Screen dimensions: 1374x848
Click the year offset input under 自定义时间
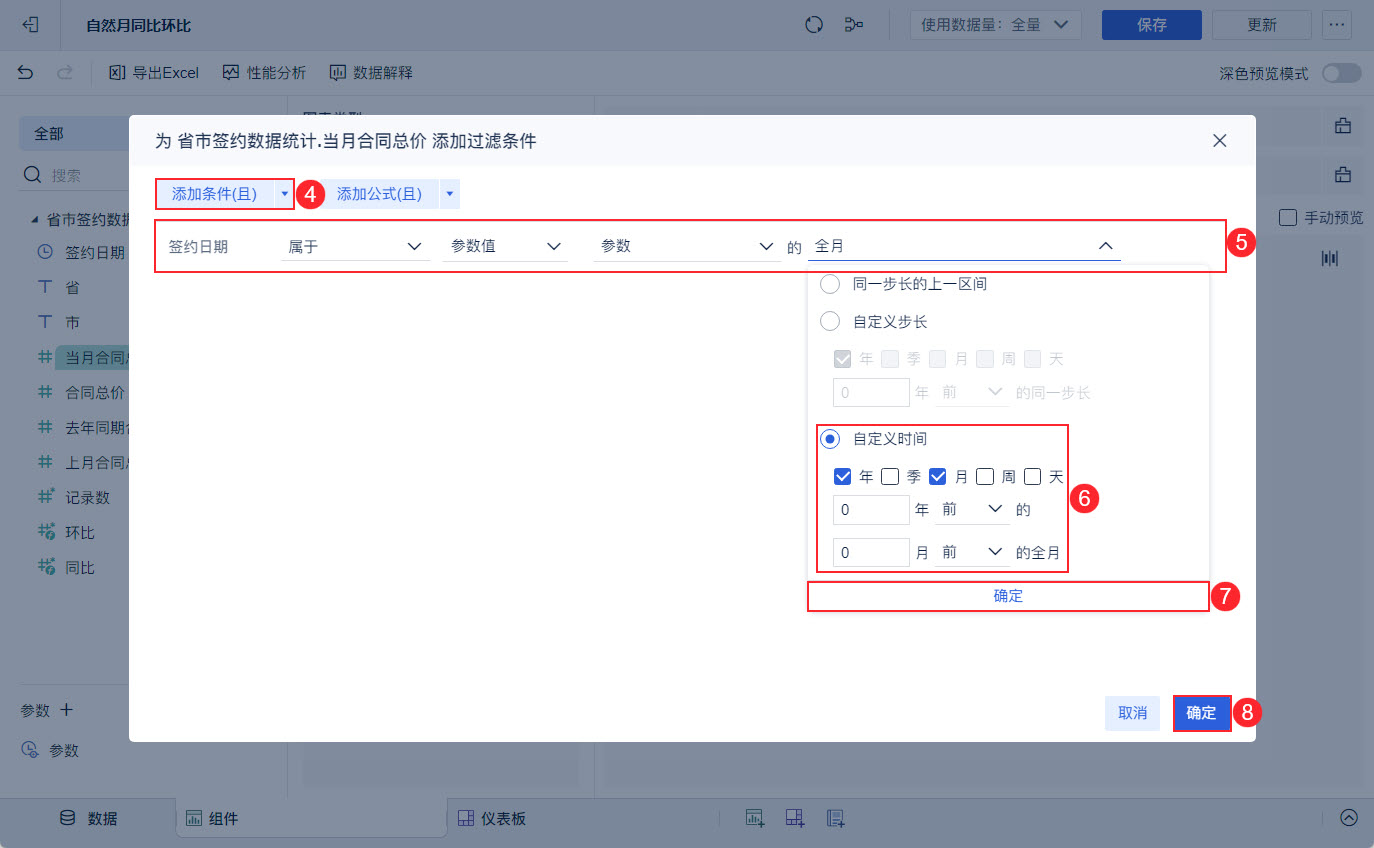click(871, 509)
